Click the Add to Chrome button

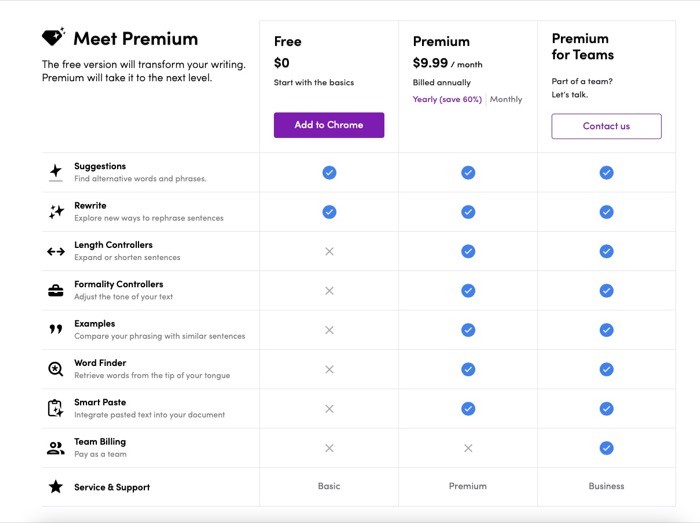329,125
